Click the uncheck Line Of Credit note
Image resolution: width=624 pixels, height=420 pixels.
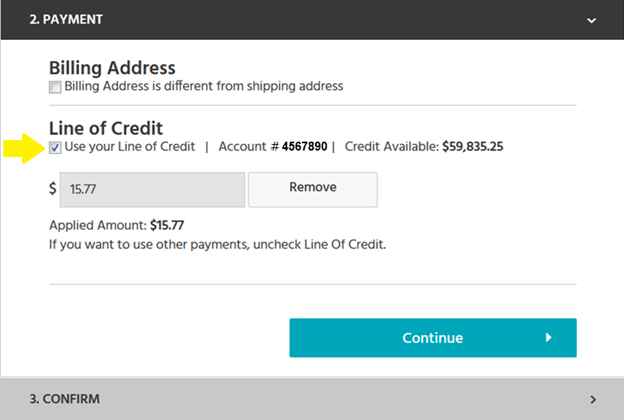click(217, 244)
